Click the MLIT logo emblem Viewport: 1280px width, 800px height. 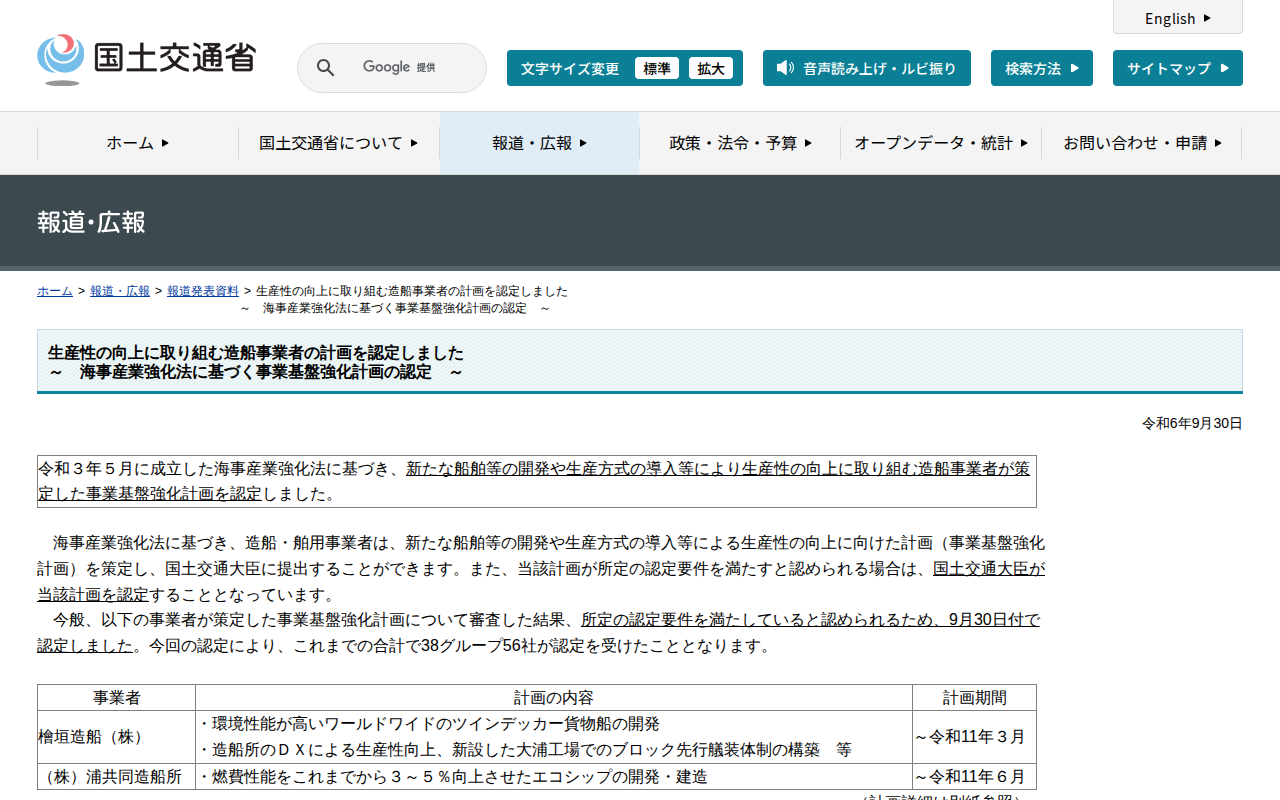[61, 59]
